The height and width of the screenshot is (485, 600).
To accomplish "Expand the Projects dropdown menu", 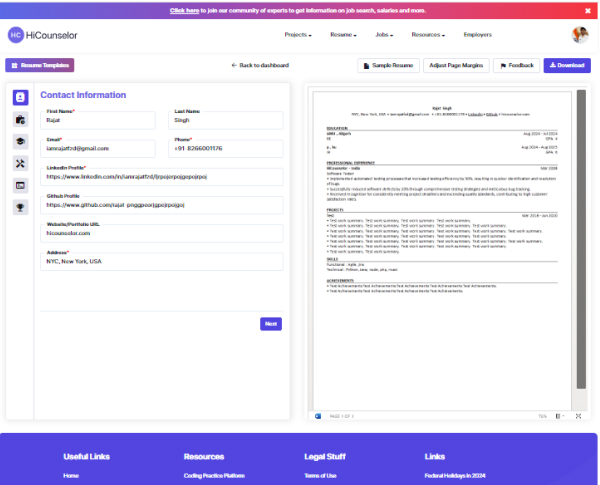I will [x=298, y=35].
